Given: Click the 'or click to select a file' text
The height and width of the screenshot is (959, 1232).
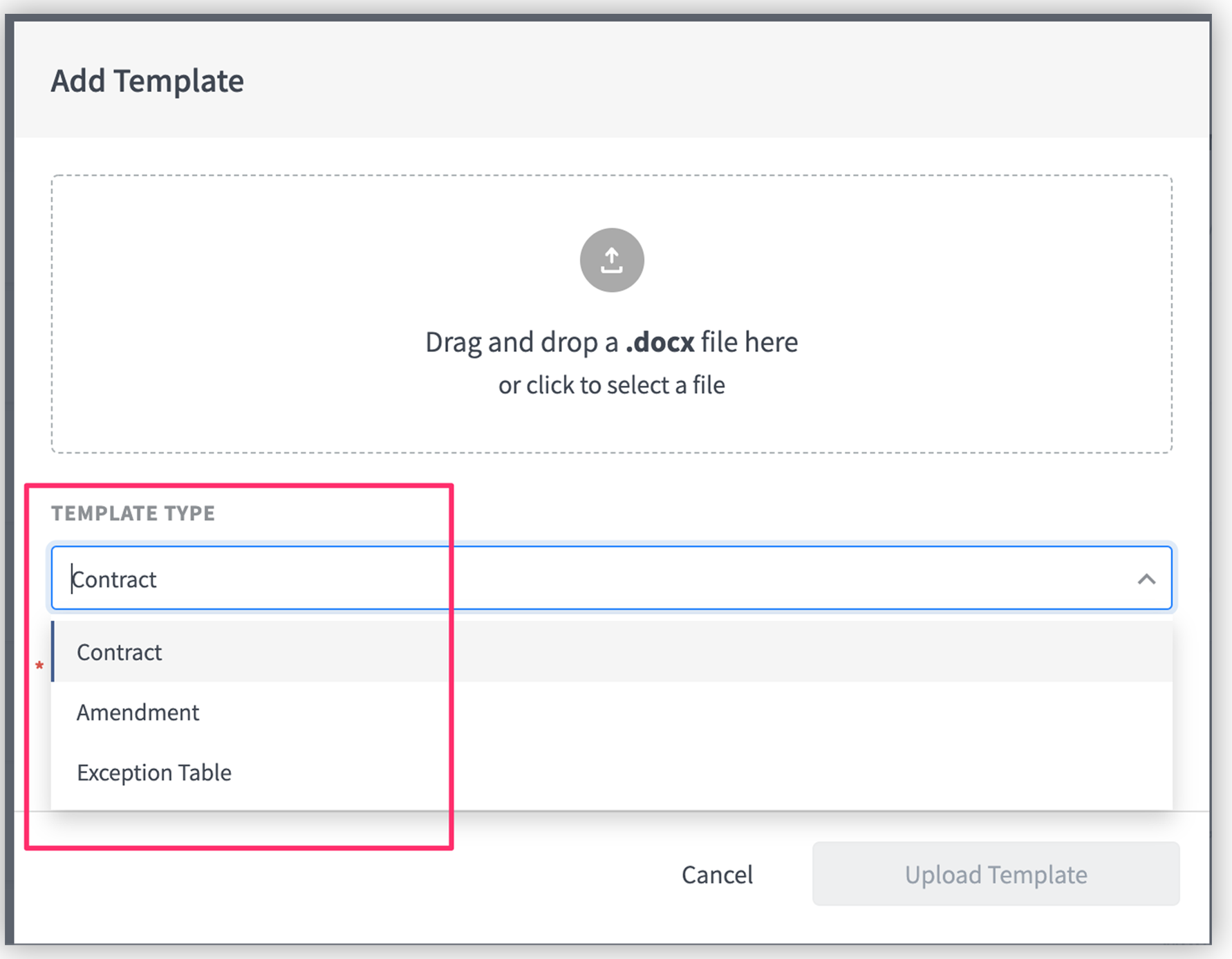Looking at the screenshot, I should click(612, 385).
